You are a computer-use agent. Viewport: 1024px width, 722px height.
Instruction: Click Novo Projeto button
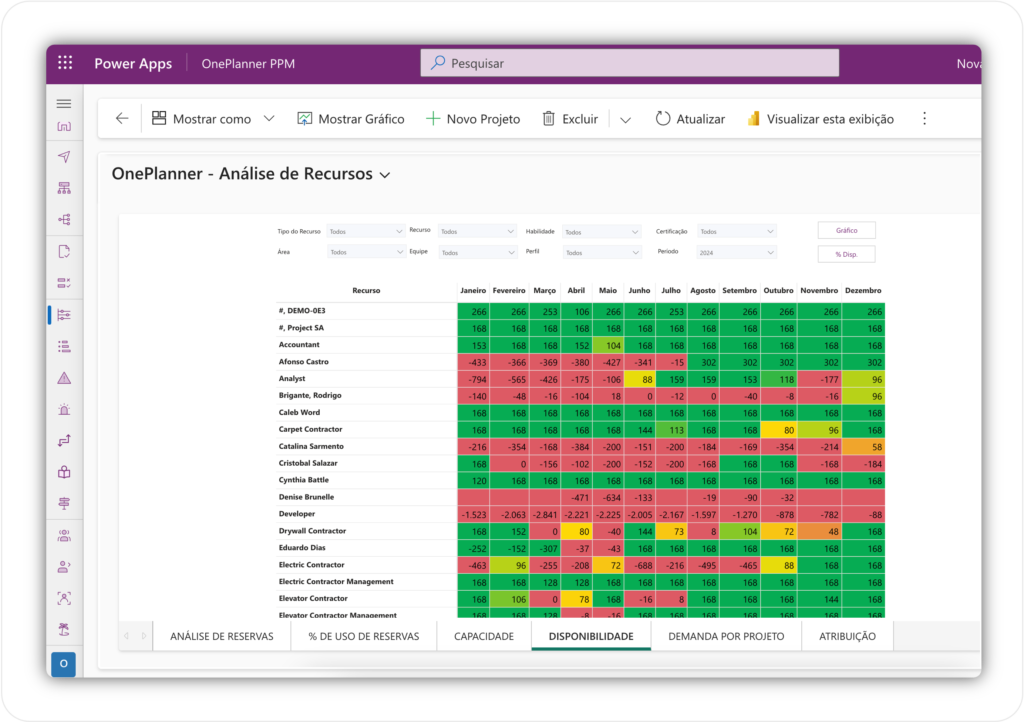[x=473, y=119]
